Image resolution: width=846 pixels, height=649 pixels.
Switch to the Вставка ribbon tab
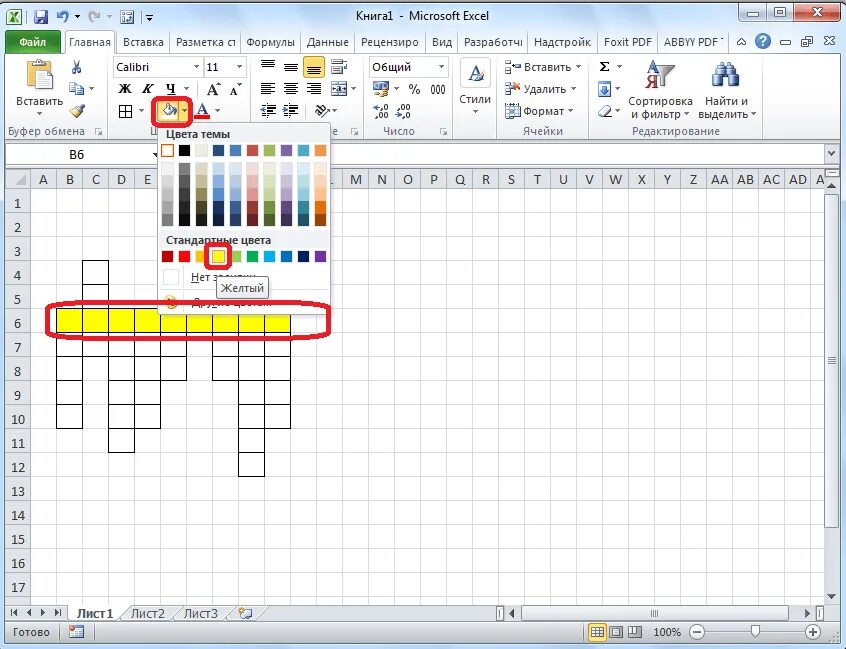pos(143,42)
